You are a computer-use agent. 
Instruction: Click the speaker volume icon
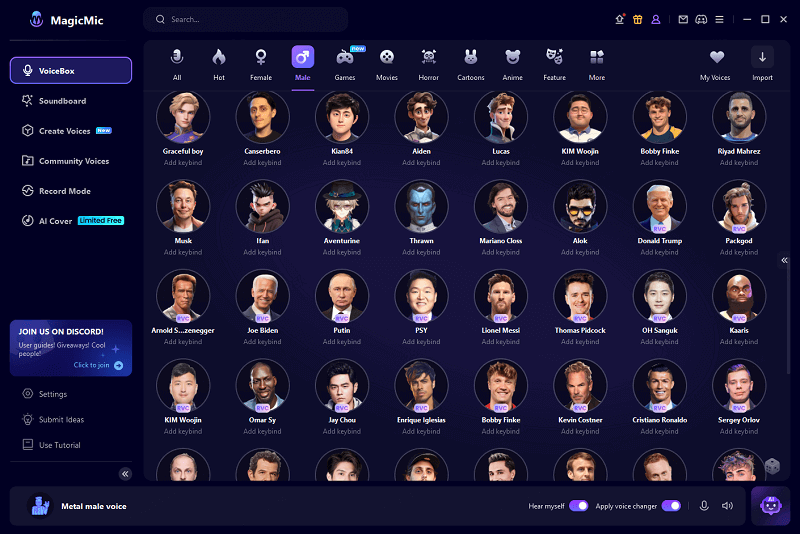pyautogui.click(x=727, y=505)
